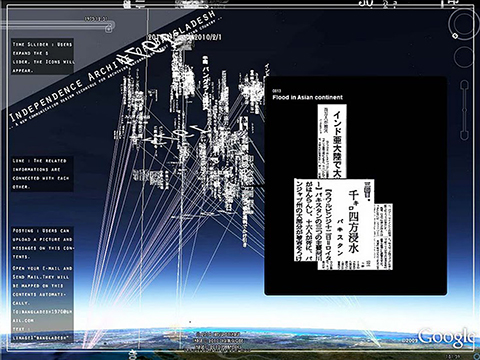Click the north marker on the compass ring
480x360 pixels.
pos(455,35)
